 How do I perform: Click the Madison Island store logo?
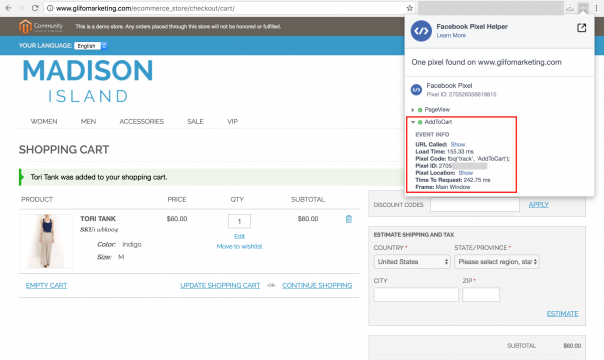point(88,81)
